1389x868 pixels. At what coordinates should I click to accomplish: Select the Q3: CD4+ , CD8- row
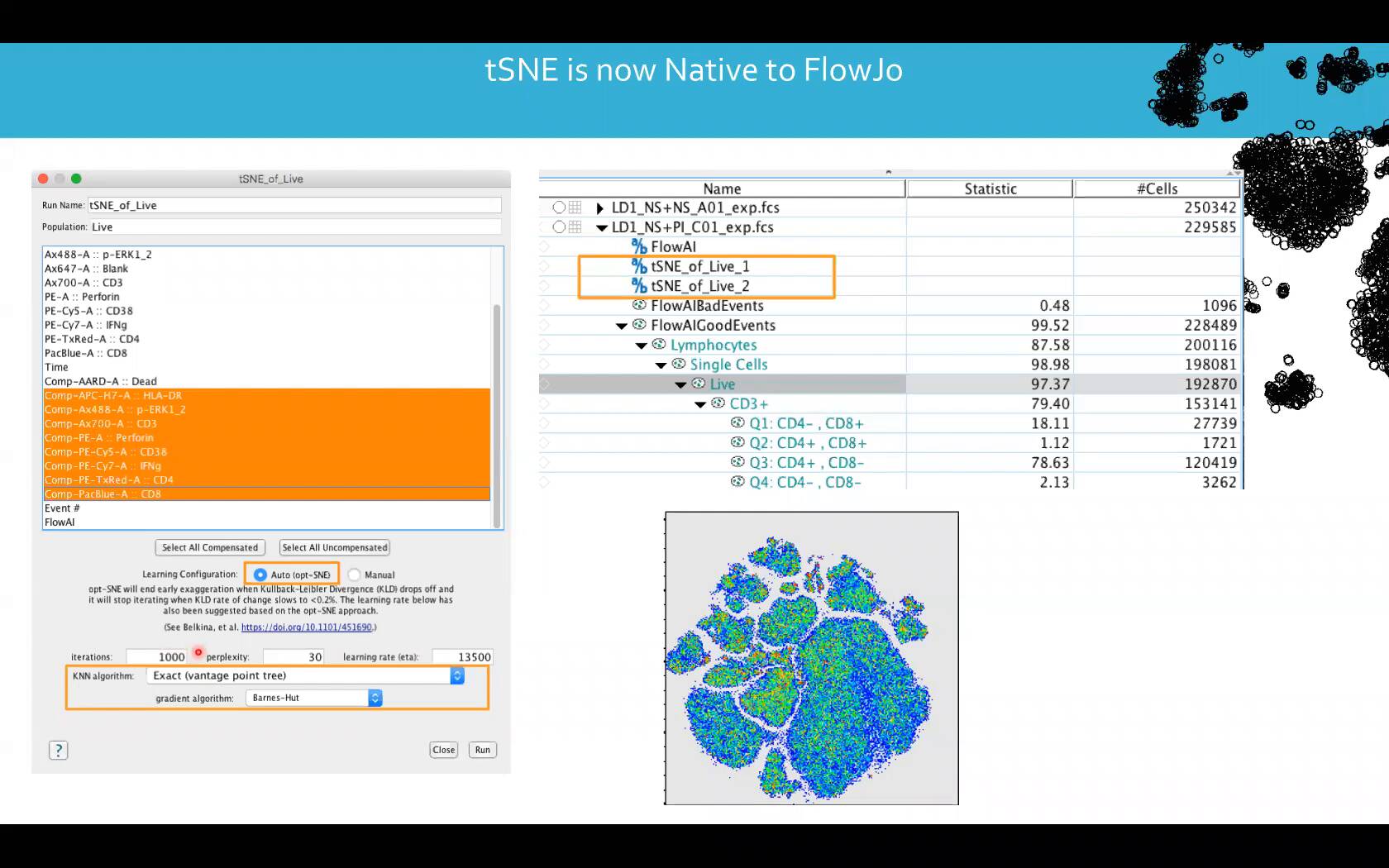tap(890, 463)
